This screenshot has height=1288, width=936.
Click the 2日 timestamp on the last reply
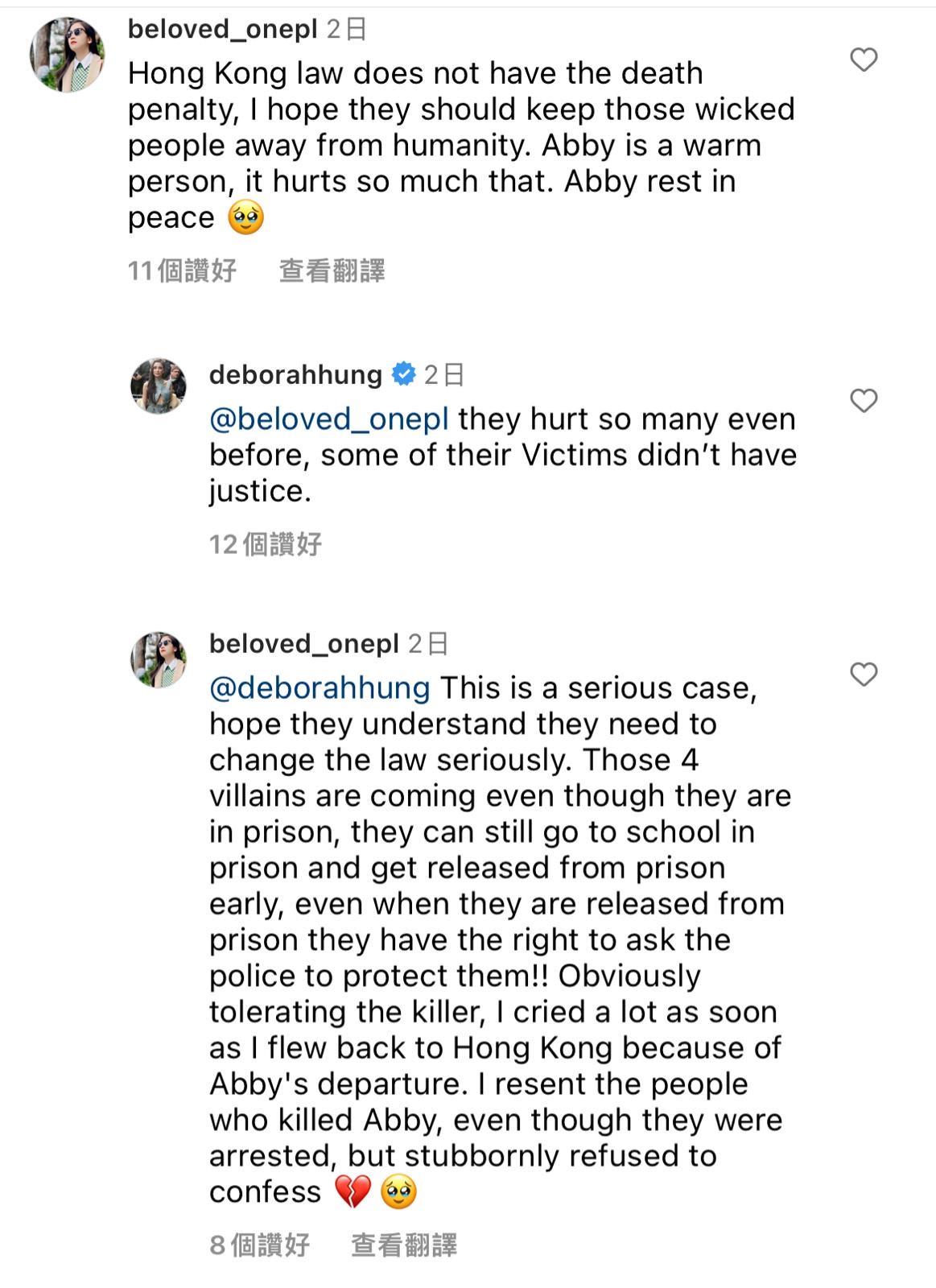point(428,643)
